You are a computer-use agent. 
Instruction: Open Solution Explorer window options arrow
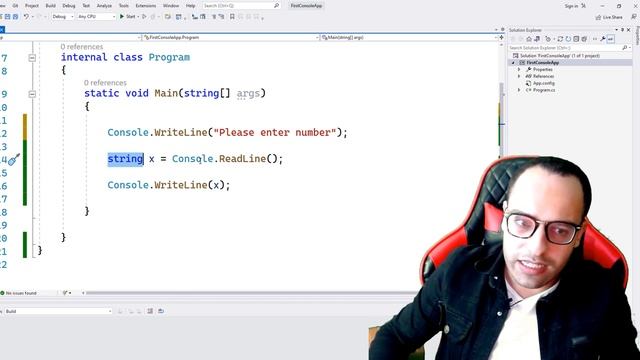point(616,30)
